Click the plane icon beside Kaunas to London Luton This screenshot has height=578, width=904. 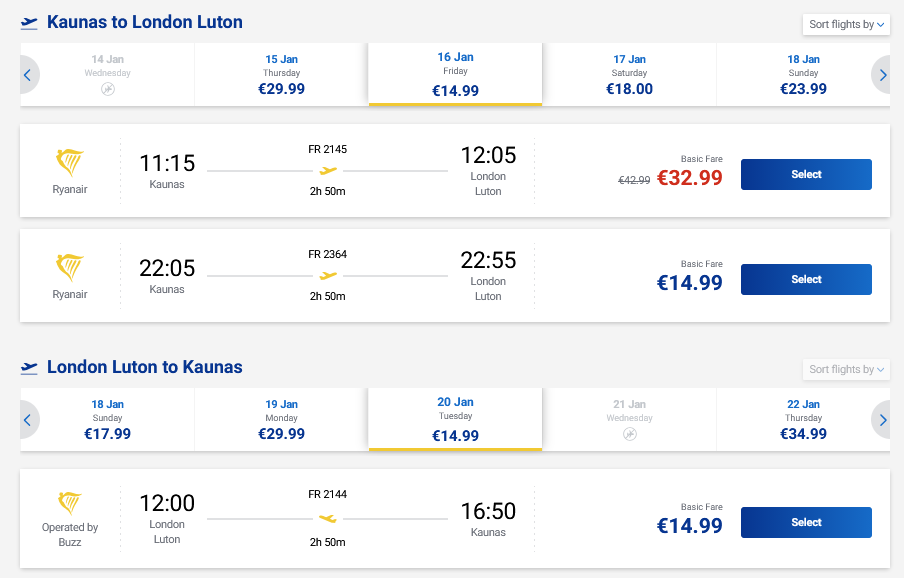pos(30,22)
